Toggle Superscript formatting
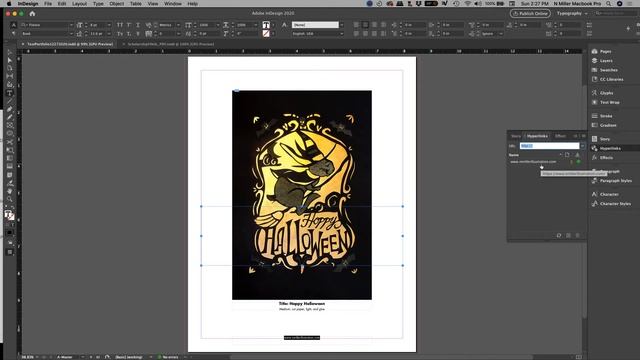Image resolution: width=640 pixels, height=360 pixels. (129, 25)
